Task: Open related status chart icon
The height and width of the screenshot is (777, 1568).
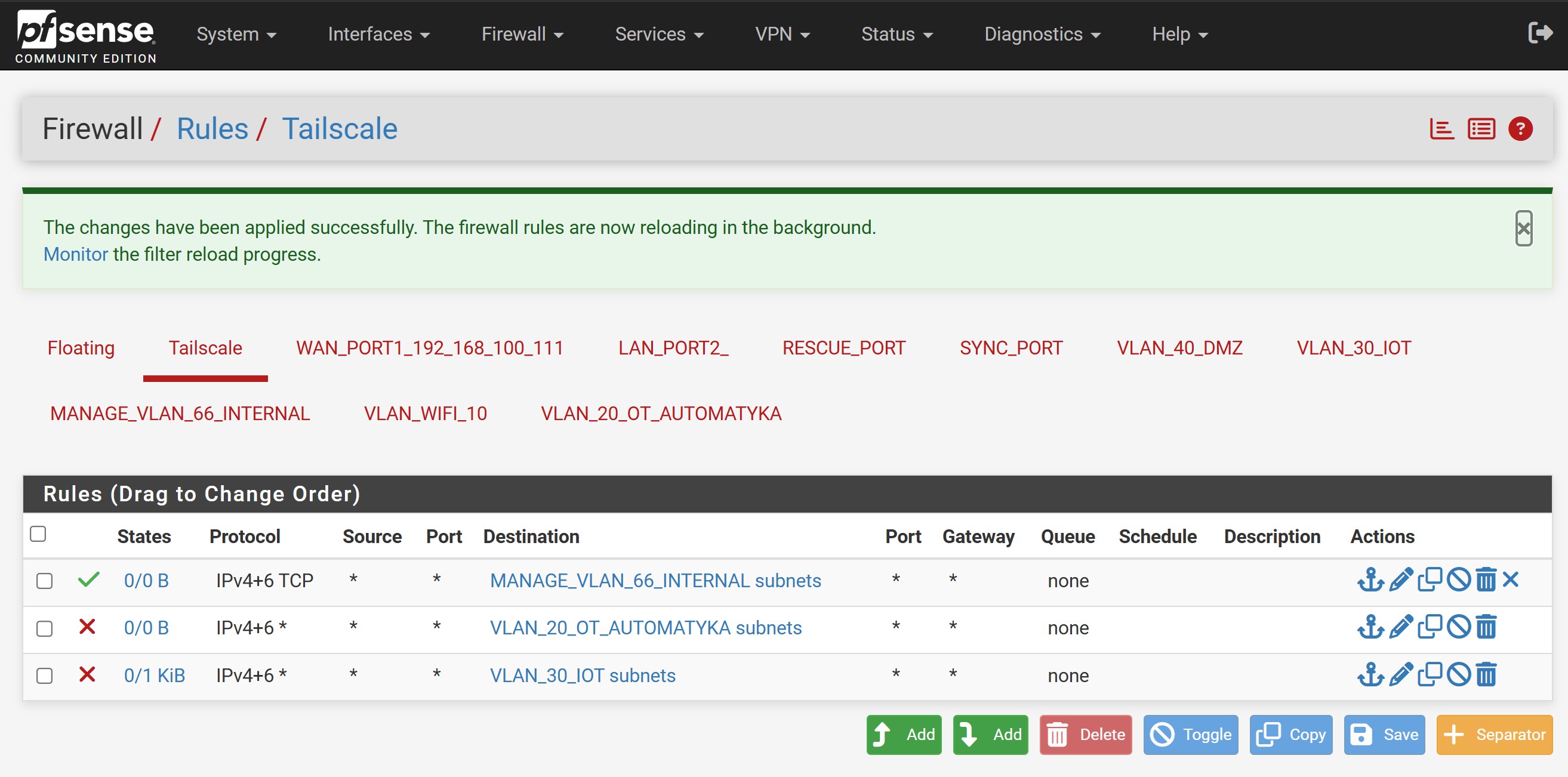Action: (1441, 129)
